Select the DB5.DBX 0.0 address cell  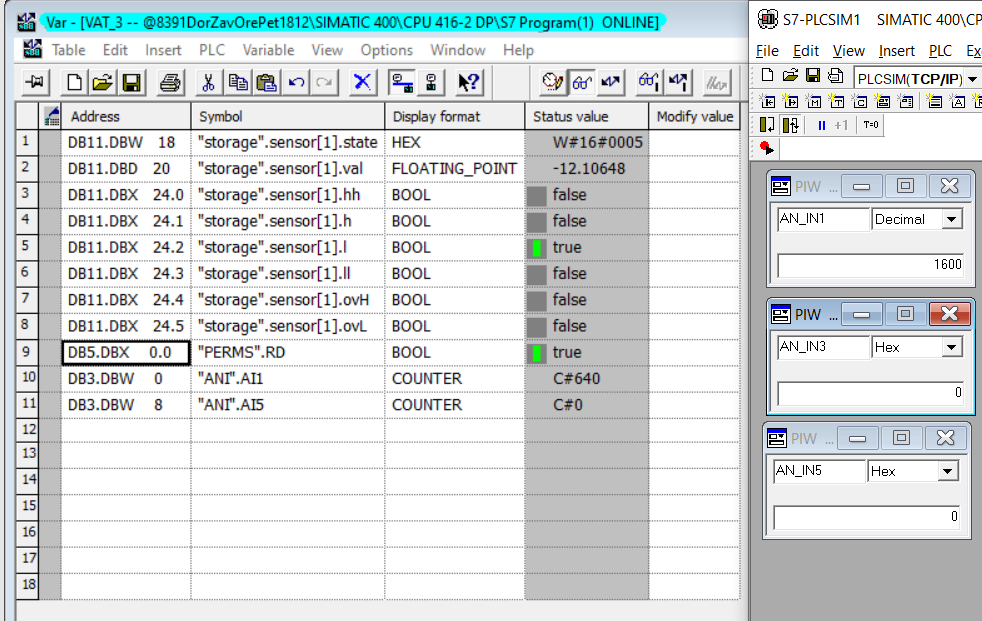126,352
